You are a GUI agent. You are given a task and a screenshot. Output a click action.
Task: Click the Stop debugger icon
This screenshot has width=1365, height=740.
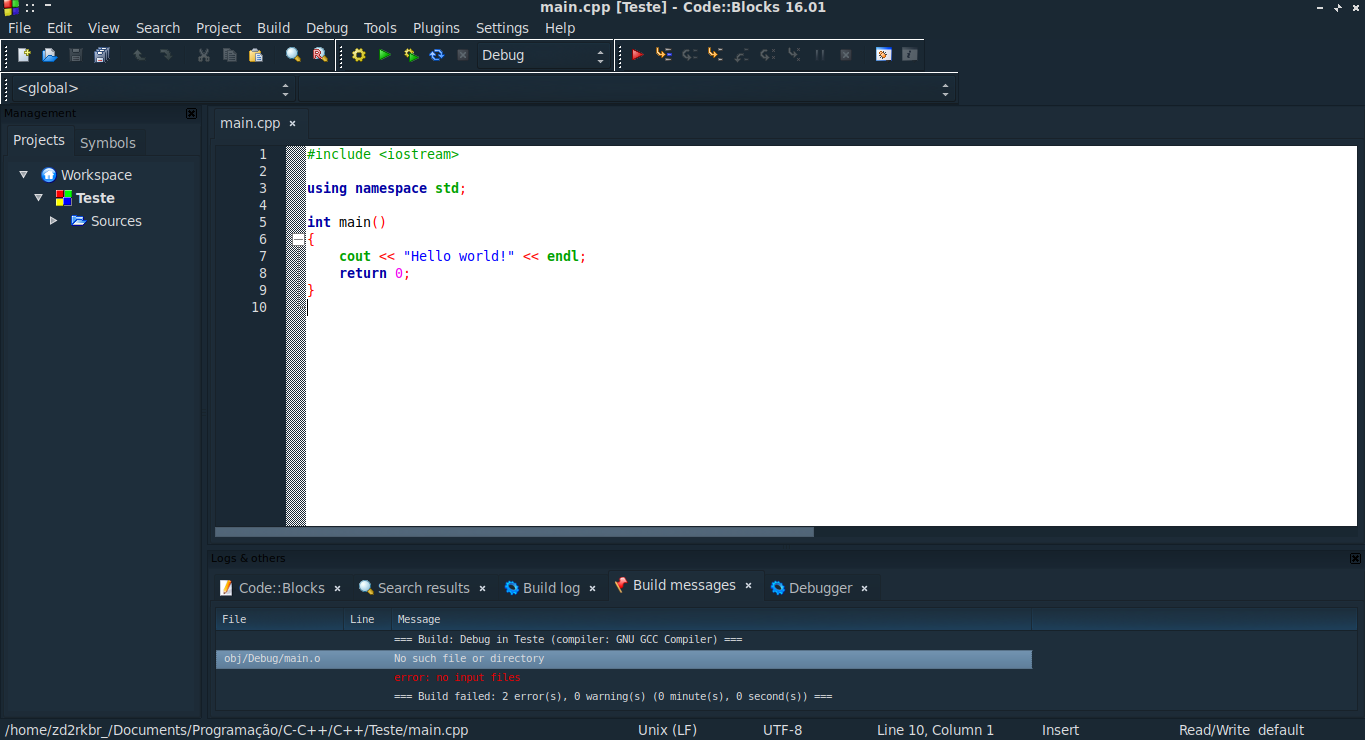pyautogui.click(x=845, y=55)
